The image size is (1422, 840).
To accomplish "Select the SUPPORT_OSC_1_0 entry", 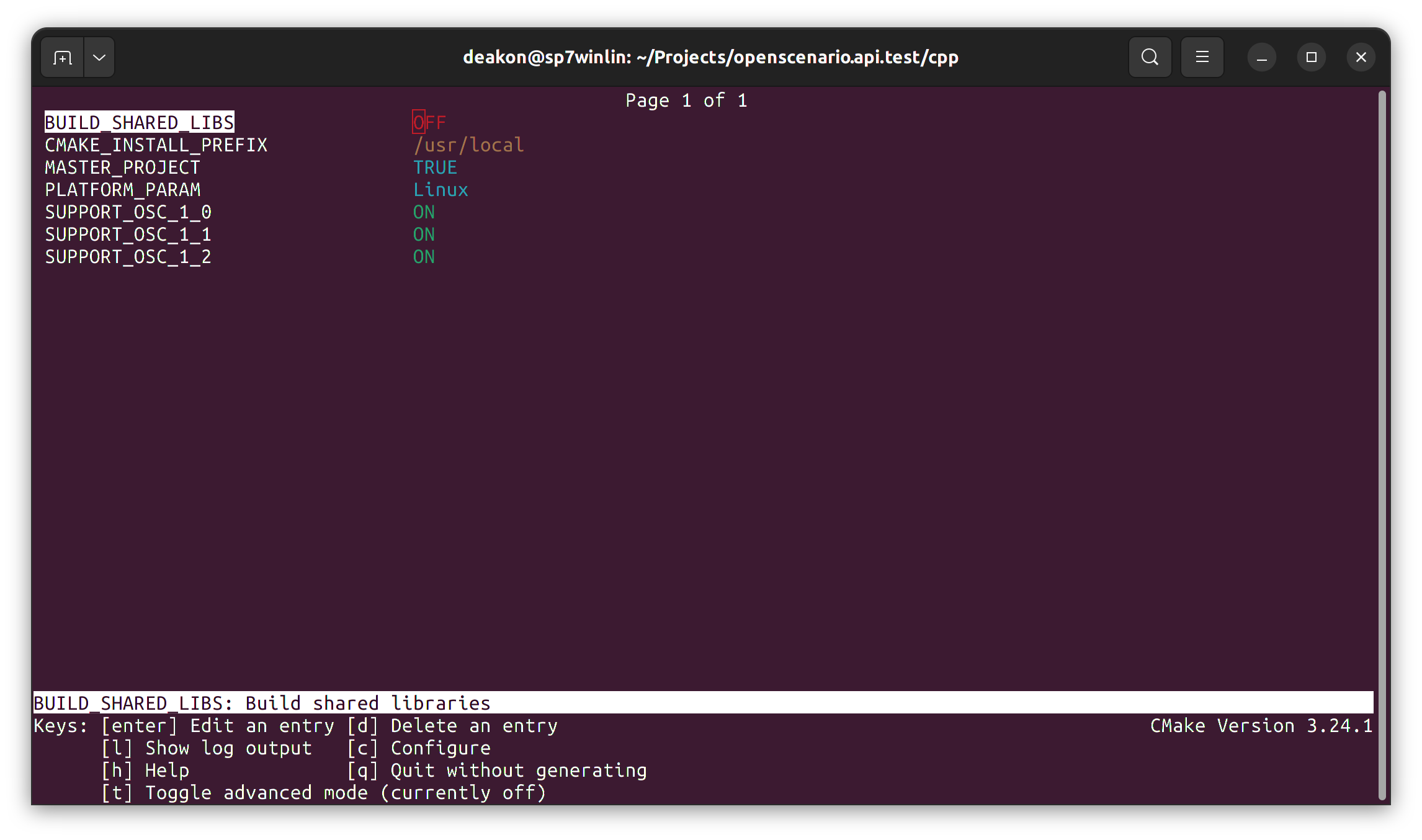I will [x=128, y=212].
